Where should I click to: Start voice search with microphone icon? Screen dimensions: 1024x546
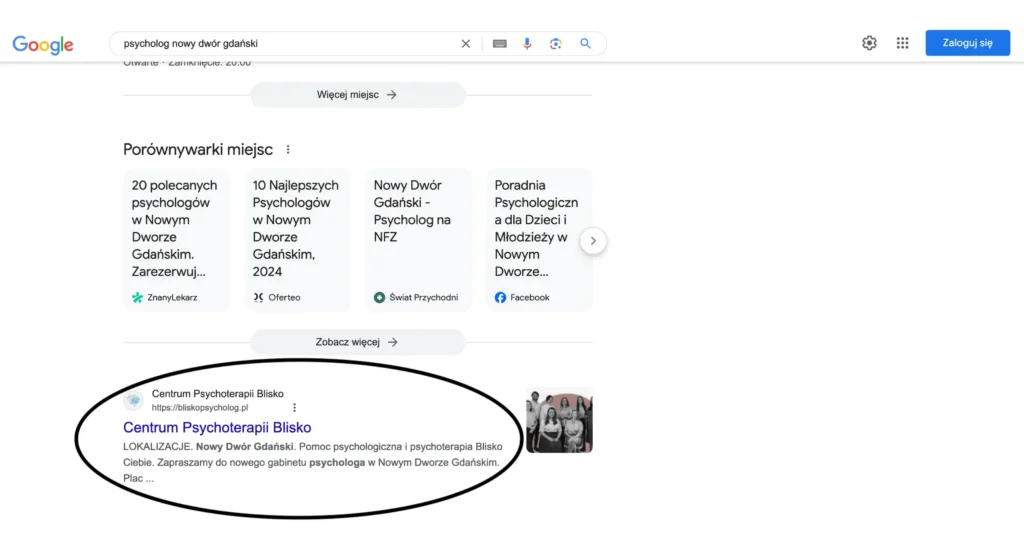[x=527, y=44]
